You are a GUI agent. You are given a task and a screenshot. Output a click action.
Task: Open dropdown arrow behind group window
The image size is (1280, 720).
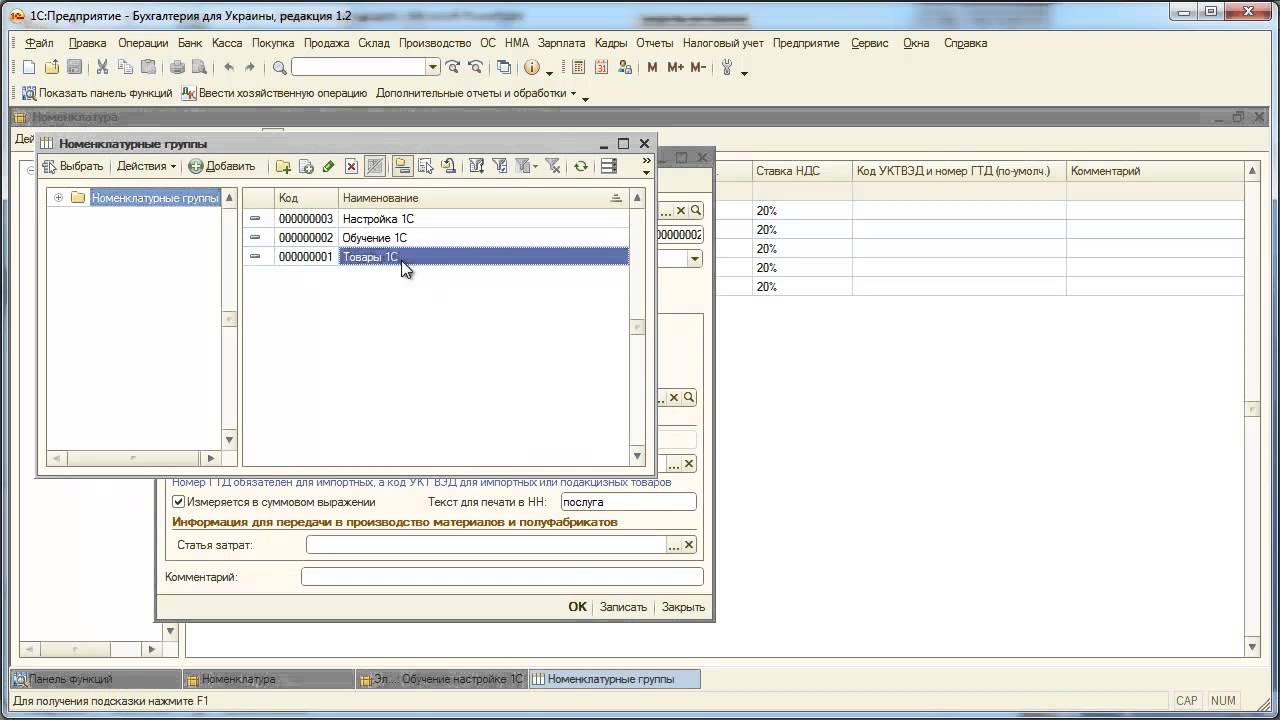point(694,258)
